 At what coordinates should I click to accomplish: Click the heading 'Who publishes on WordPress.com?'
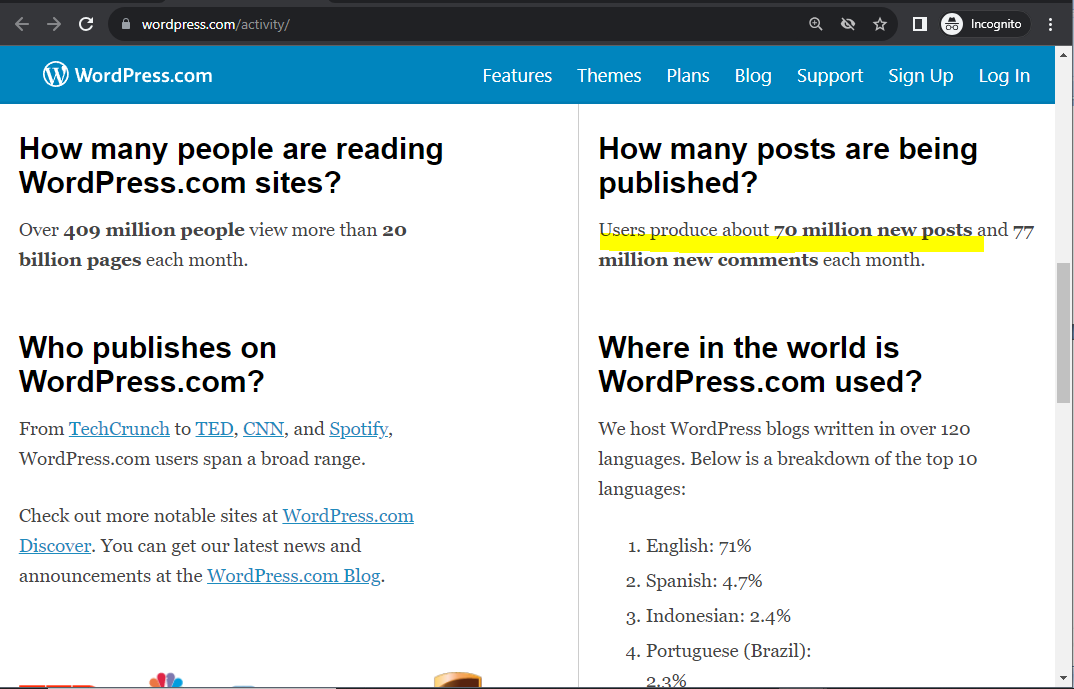click(x=147, y=364)
